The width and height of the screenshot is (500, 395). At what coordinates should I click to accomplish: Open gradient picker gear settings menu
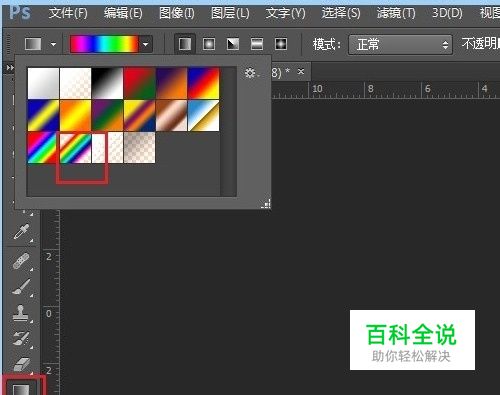click(x=251, y=73)
